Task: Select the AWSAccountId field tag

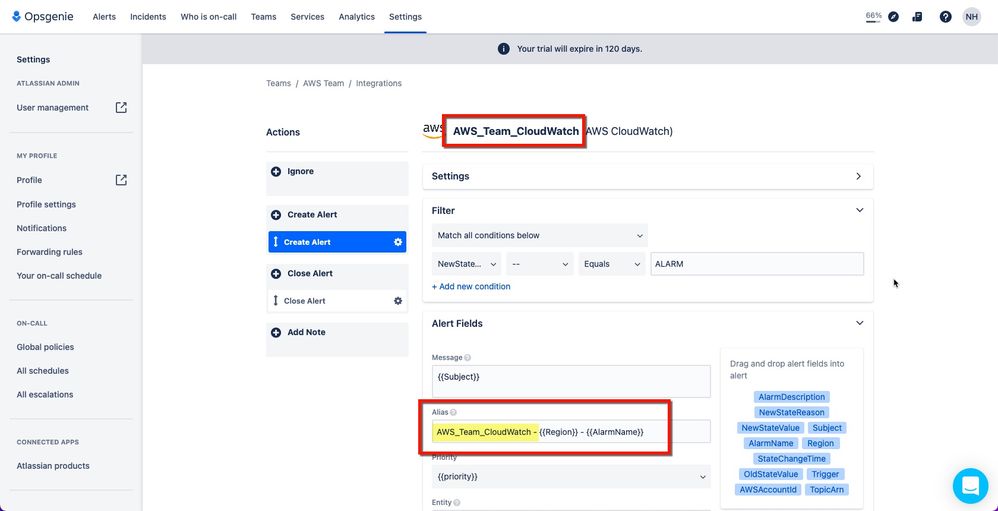Action: click(768, 489)
